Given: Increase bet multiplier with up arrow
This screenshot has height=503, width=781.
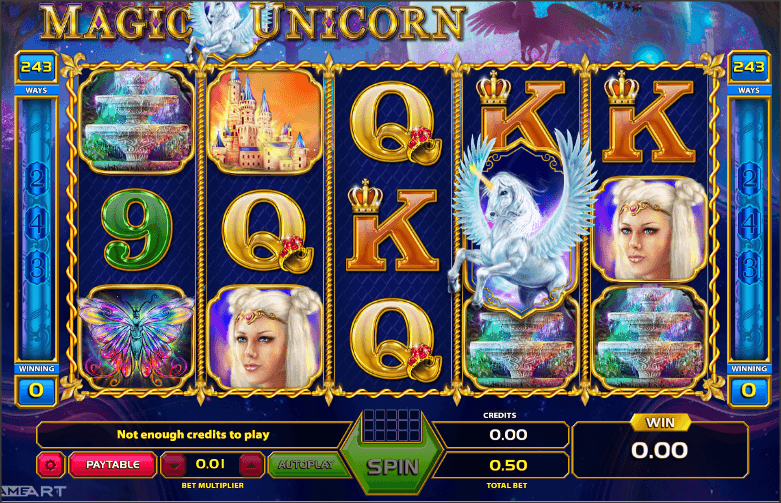Looking at the screenshot, I should point(251,465).
